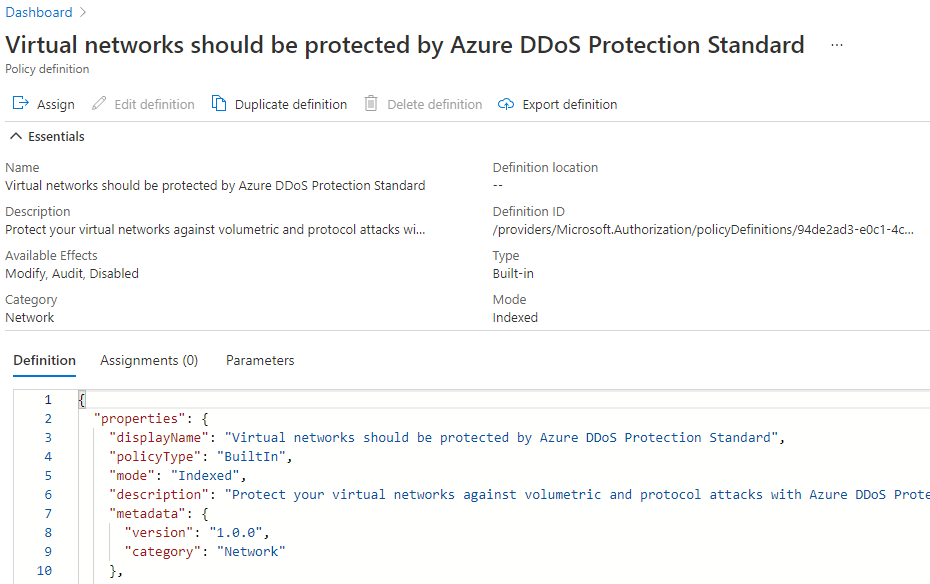The width and height of the screenshot is (930, 584).
Task: Click the Definition ID path value
Action: click(702, 229)
